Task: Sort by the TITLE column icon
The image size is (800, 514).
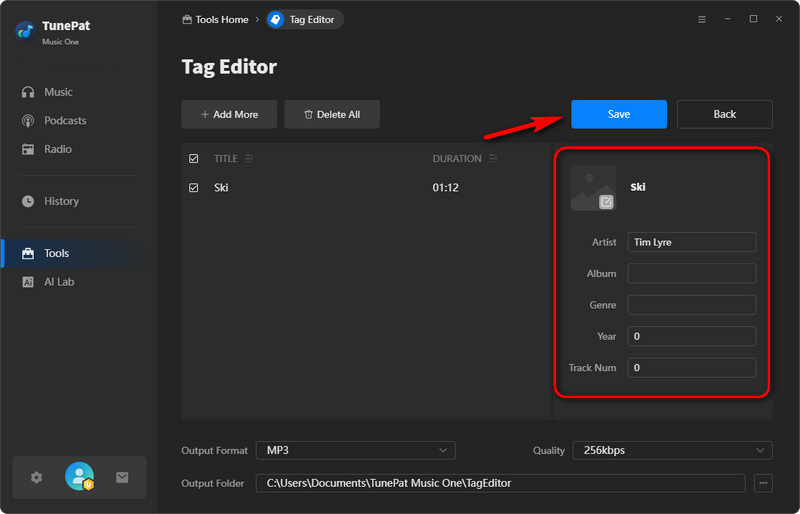Action: 248,159
